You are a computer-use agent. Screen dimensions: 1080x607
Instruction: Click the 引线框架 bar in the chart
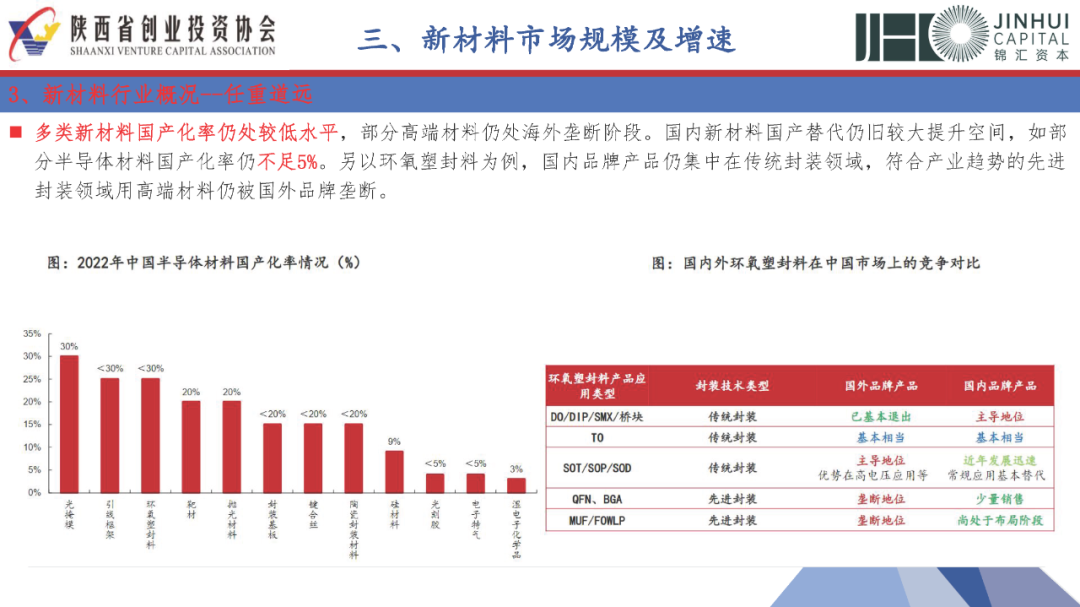tap(110, 435)
